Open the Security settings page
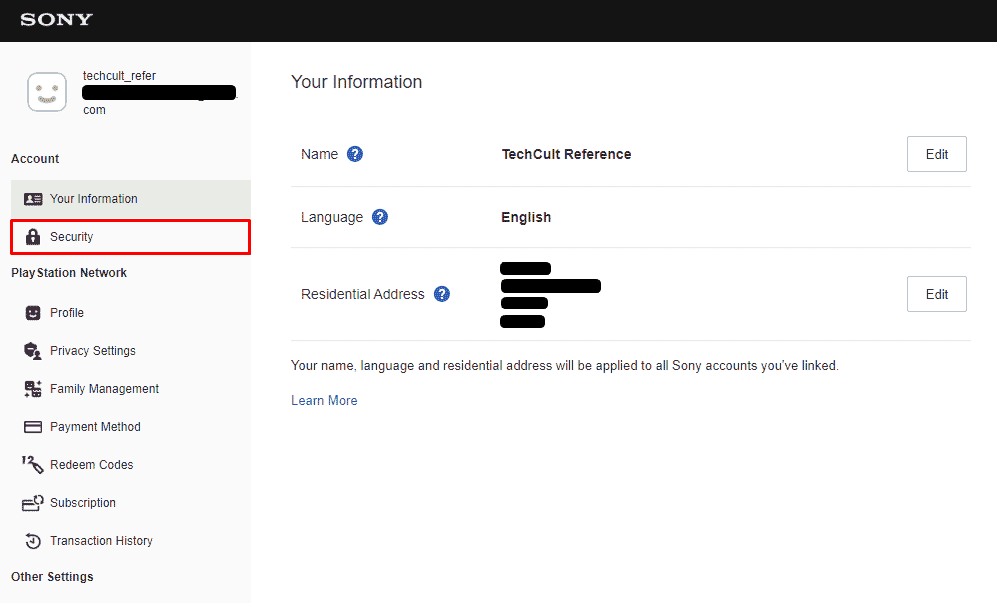Viewport: 997px width, 603px height. point(131,237)
